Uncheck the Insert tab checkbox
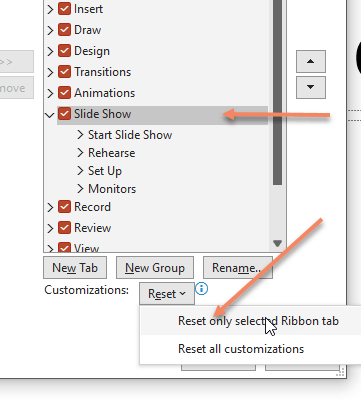Image resolution: width=361 pixels, height=412 pixels. (64, 9)
